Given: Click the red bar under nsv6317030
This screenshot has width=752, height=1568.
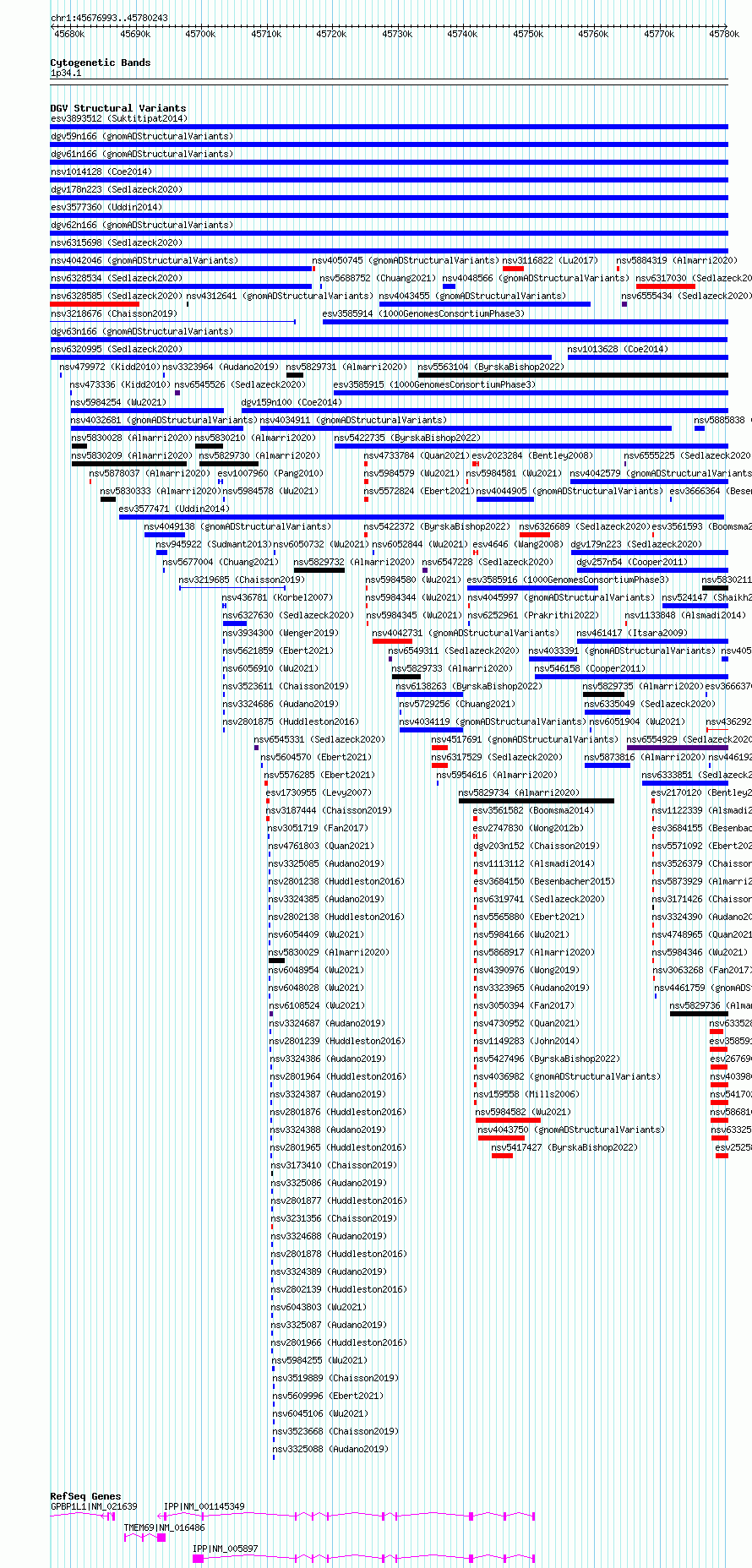Looking at the screenshot, I should coord(666,286).
